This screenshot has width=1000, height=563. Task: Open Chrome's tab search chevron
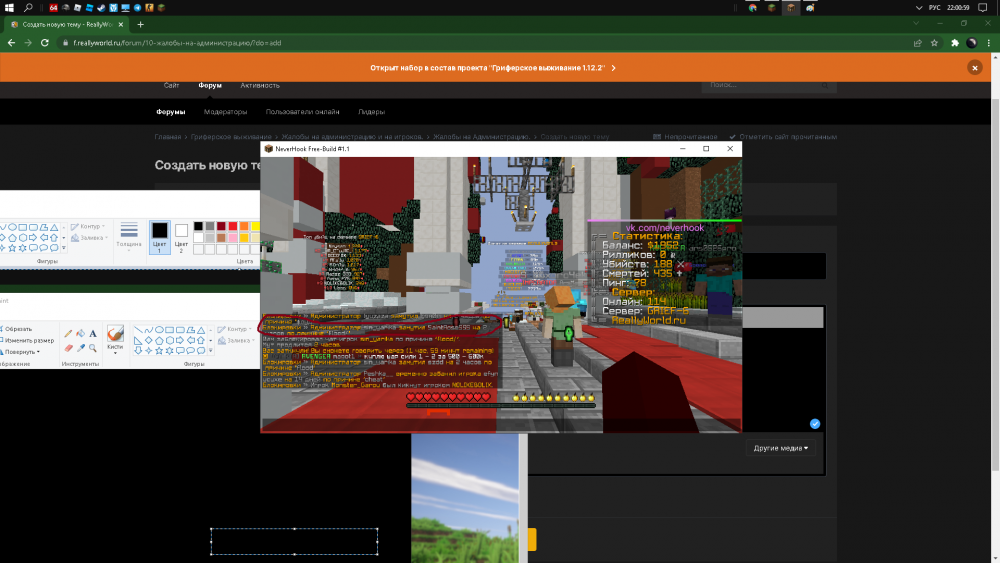[916, 24]
